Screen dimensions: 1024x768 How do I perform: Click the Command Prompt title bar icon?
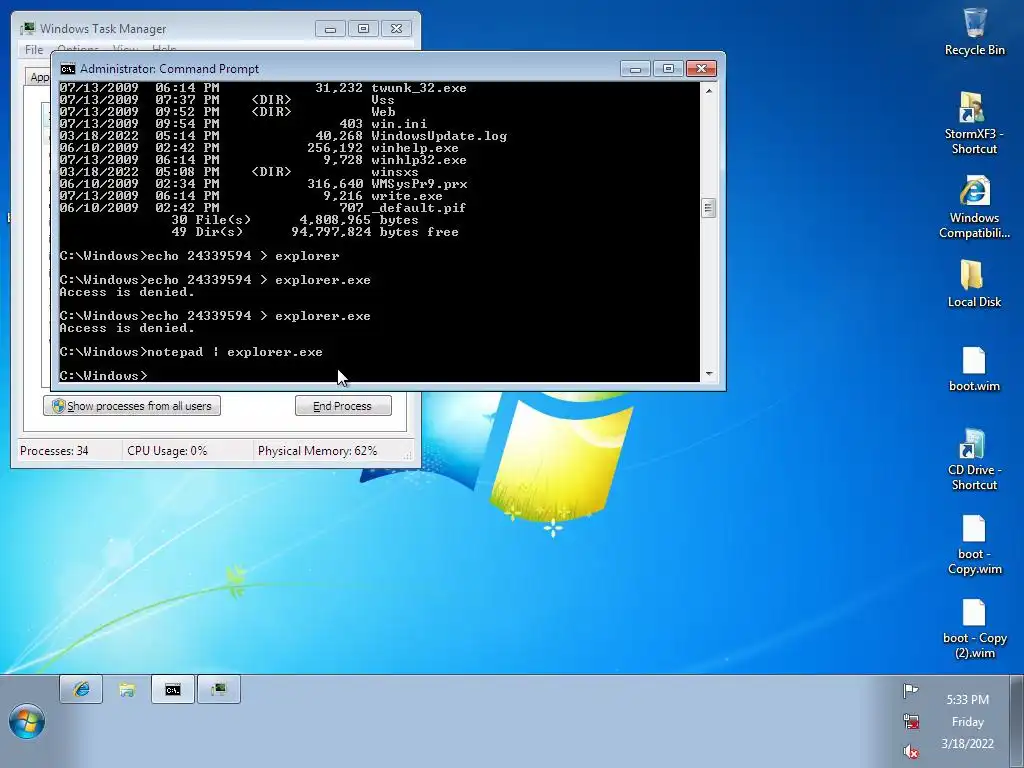pyautogui.click(x=67, y=69)
